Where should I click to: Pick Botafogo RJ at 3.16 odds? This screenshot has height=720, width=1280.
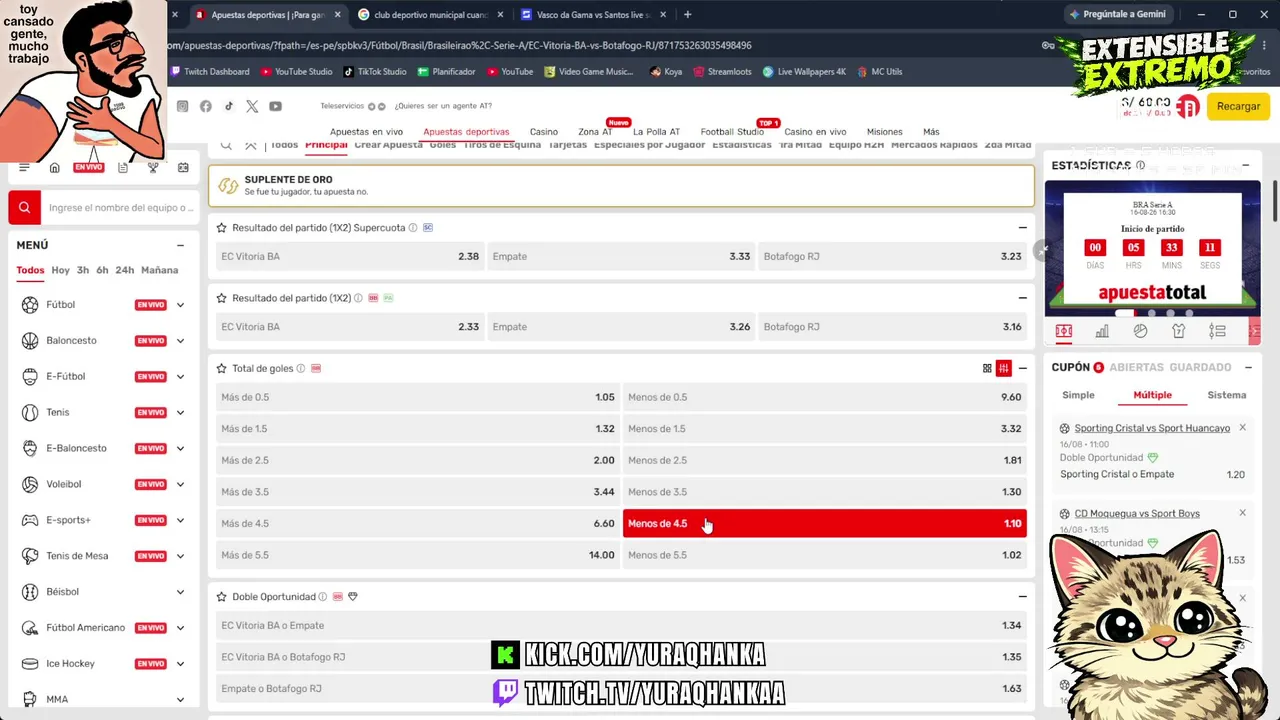[x=893, y=327]
